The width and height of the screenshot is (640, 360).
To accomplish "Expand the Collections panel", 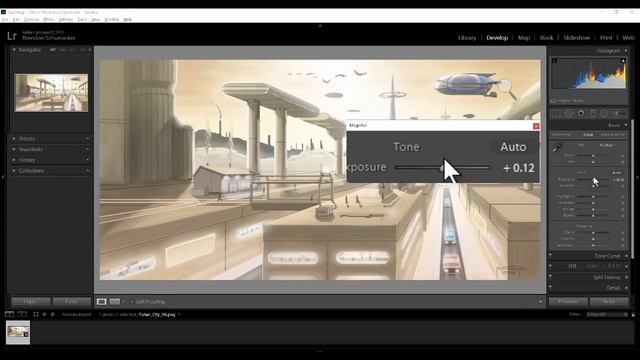I will (14, 171).
